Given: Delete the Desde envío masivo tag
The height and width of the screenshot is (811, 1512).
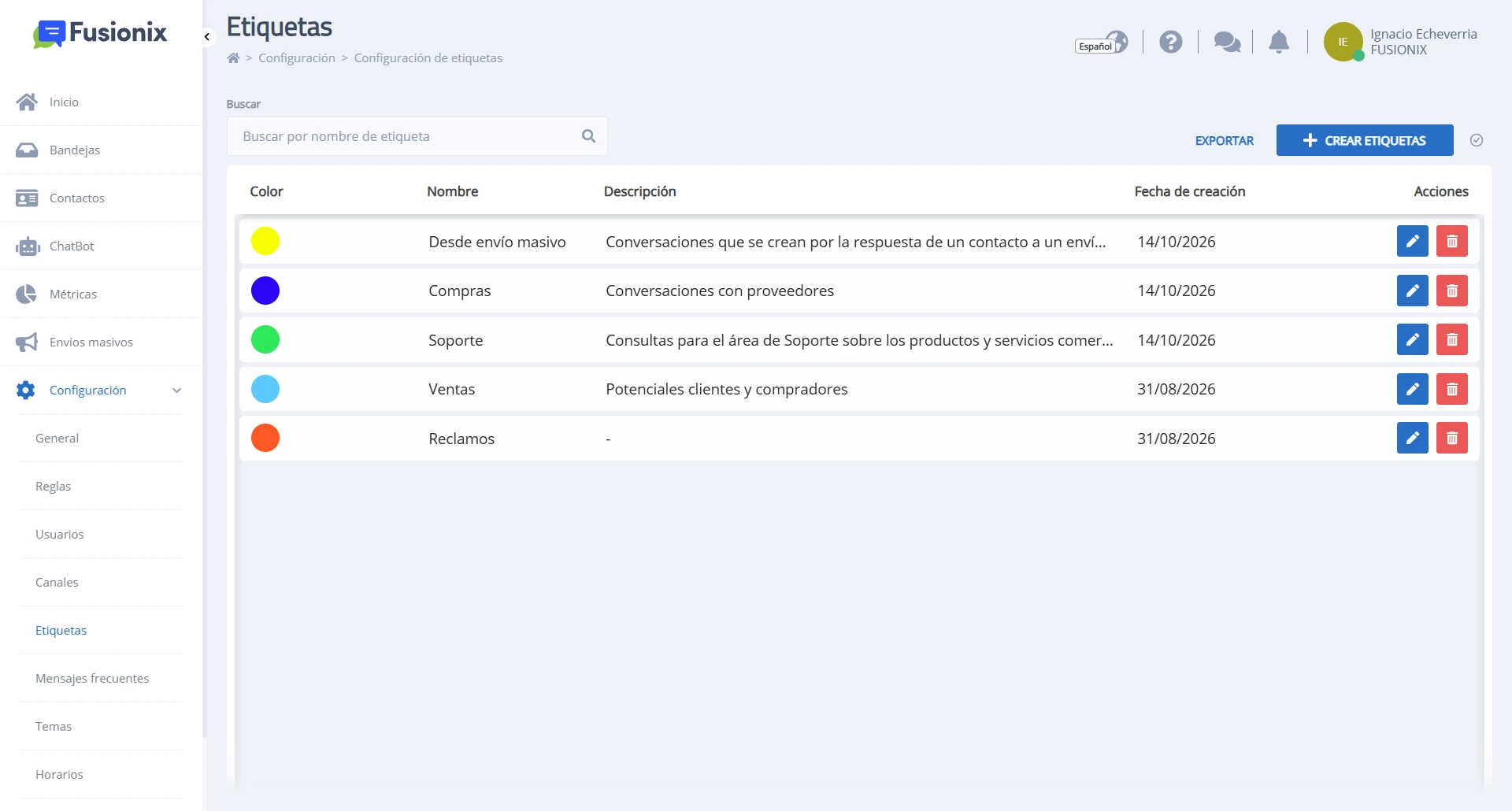Looking at the screenshot, I should click(1451, 241).
